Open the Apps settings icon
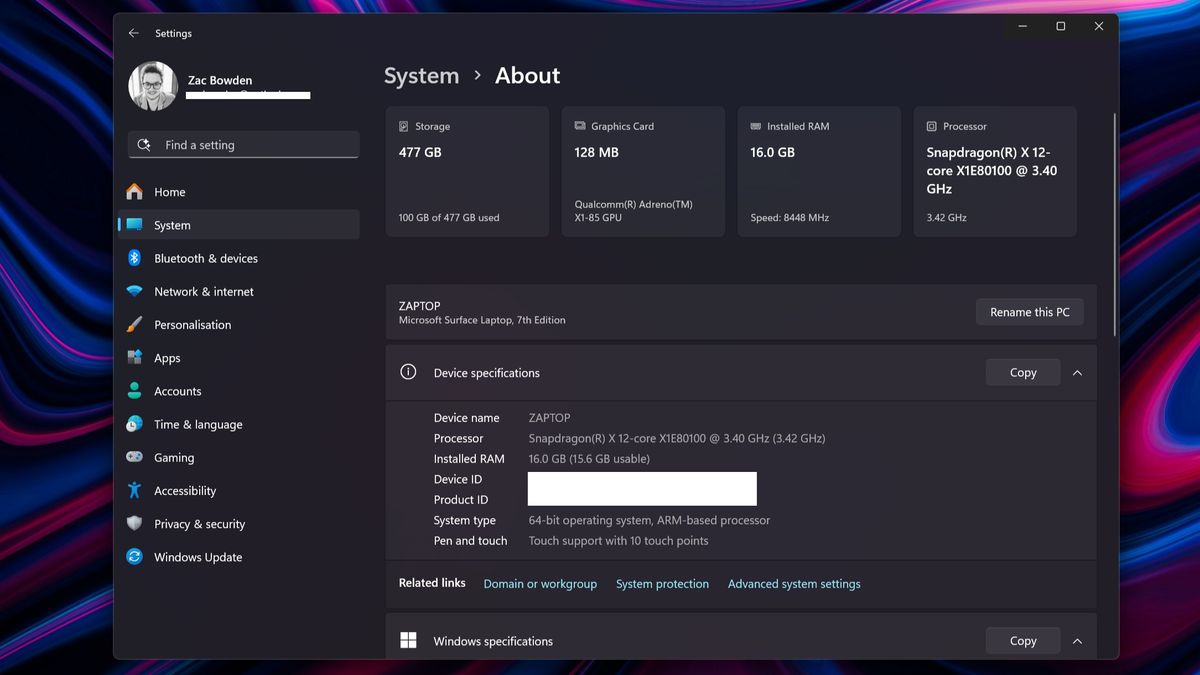1200x675 pixels. [x=134, y=357]
